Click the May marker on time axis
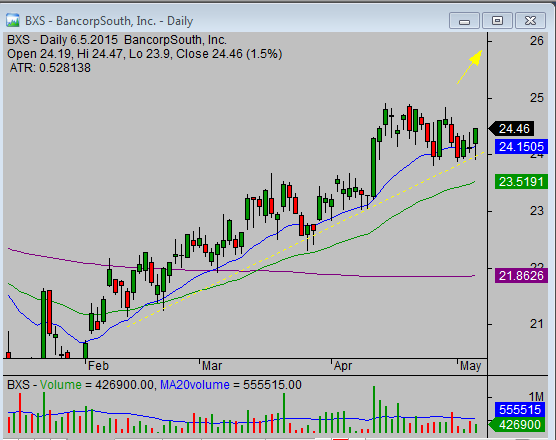 470,366
